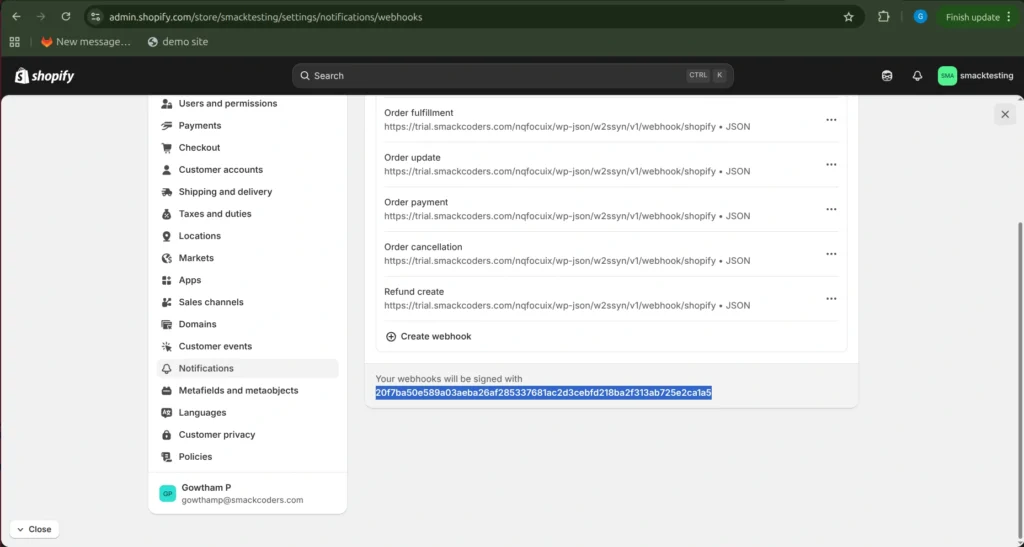Viewport: 1024px width, 547px height.
Task: Click the Policies icon
Action: click(x=167, y=457)
